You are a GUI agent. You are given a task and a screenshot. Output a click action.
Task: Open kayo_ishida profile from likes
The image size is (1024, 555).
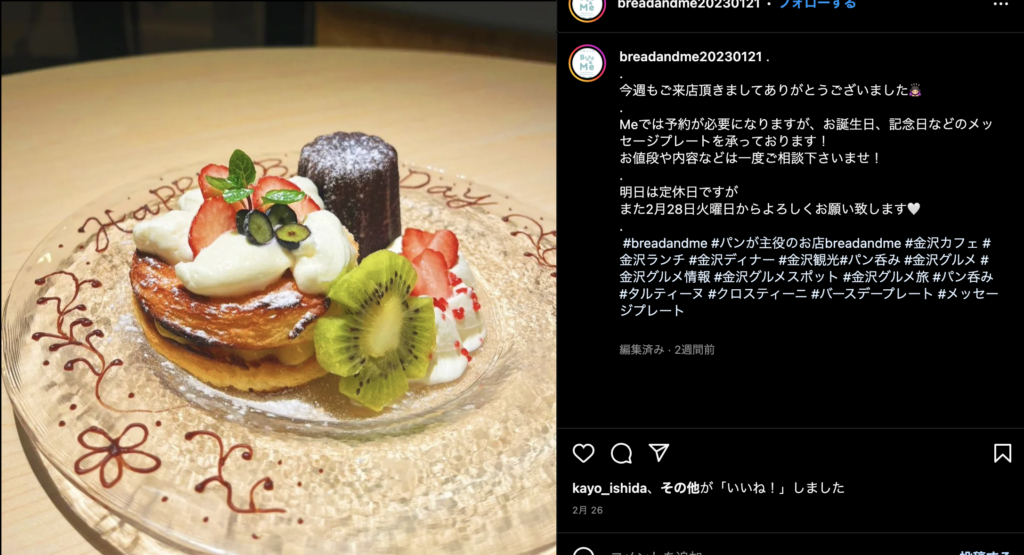[609, 488]
